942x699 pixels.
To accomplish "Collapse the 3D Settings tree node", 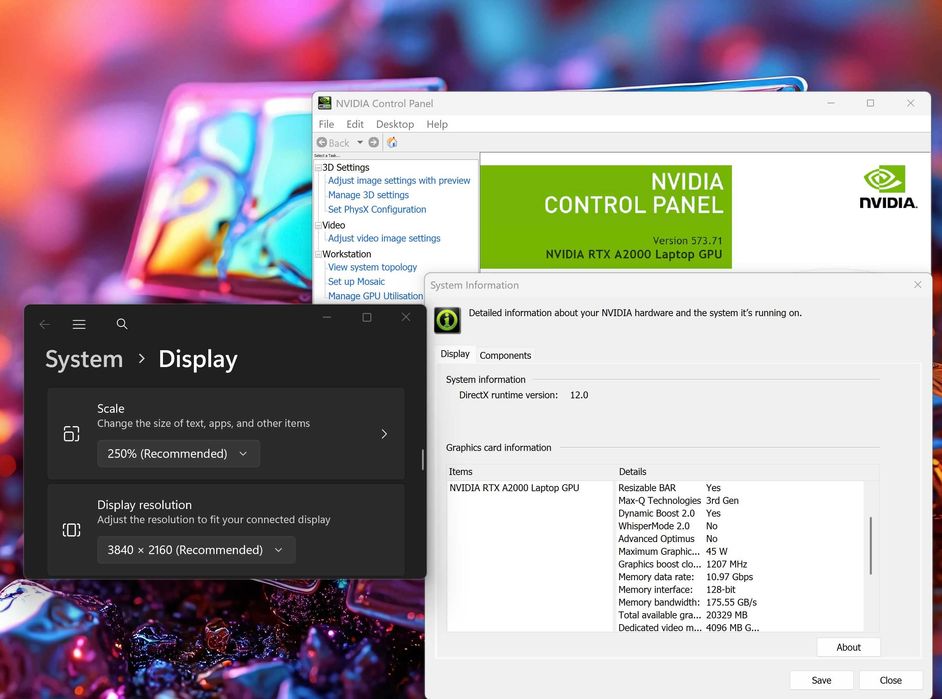I will (318, 168).
